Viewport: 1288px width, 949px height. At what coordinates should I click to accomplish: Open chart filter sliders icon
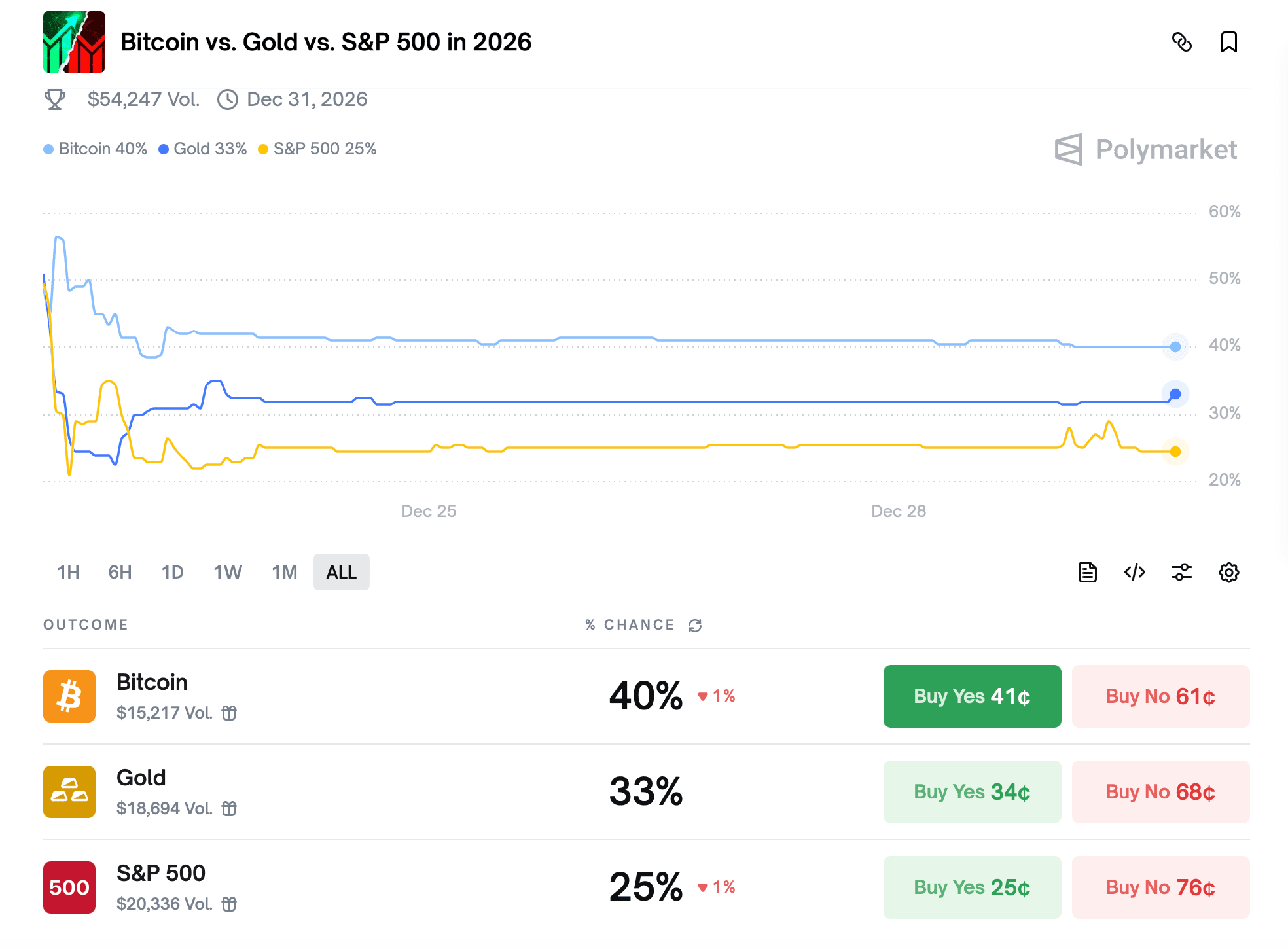(1181, 572)
